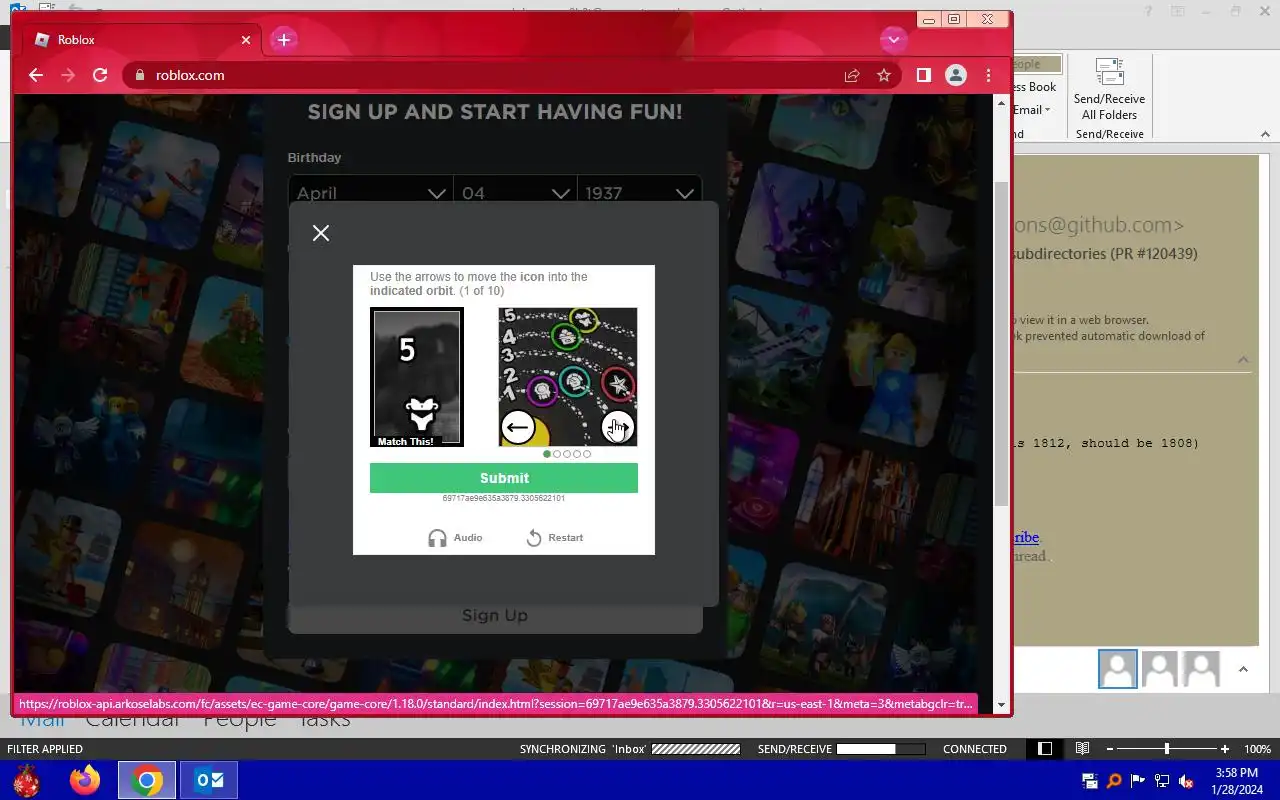The width and height of the screenshot is (1280, 800).
Task: Open Chrome's side panel
Action: [x=924, y=75]
